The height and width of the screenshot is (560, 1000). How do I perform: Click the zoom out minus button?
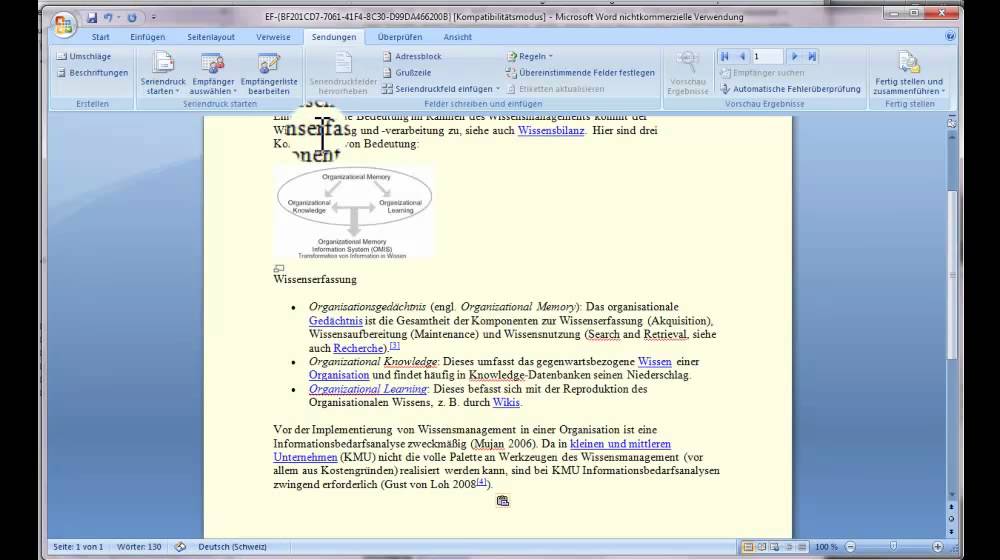click(x=850, y=547)
